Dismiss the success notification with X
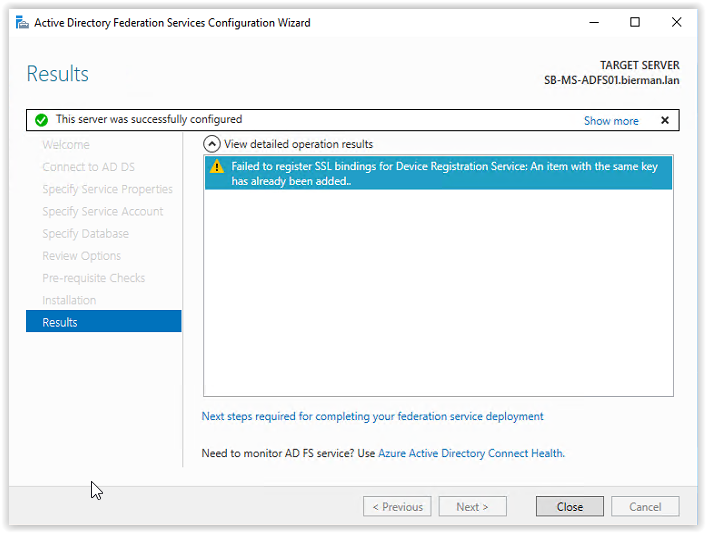This screenshot has height=533, width=706. [665, 120]
